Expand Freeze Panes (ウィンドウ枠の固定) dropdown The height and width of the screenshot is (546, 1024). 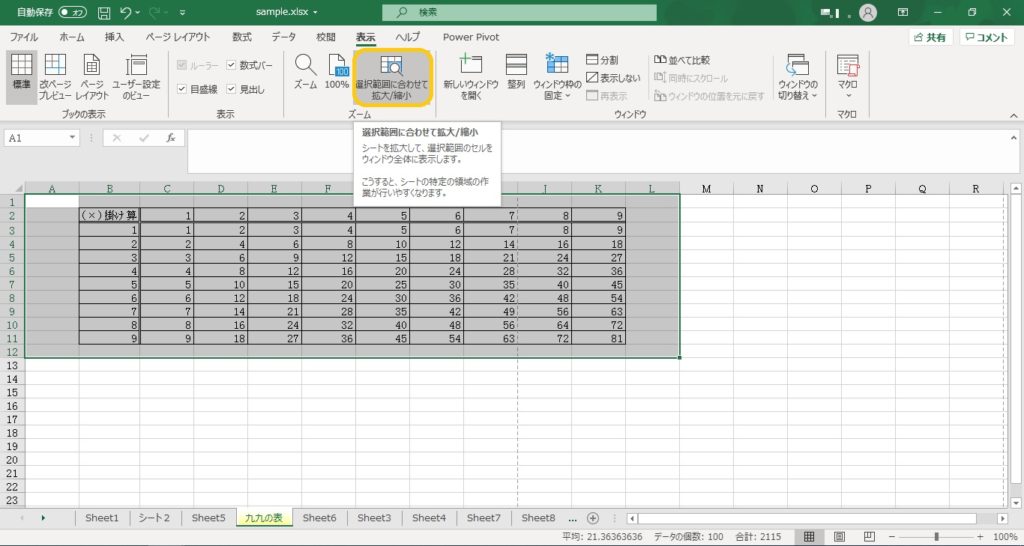point(557,77)
